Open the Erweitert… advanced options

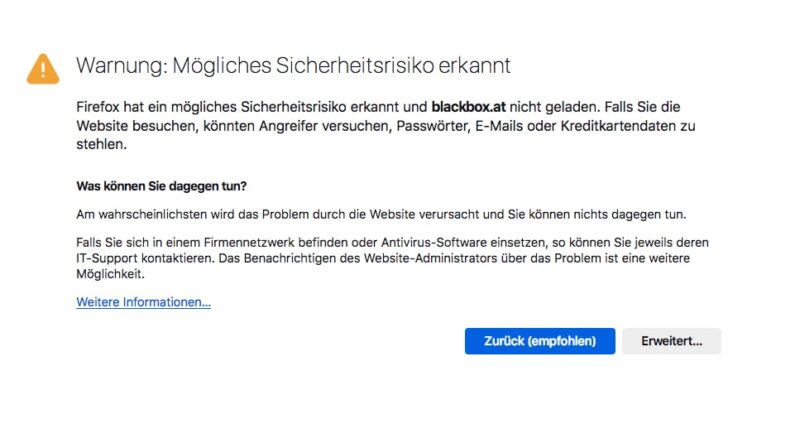tap(671, 341)
